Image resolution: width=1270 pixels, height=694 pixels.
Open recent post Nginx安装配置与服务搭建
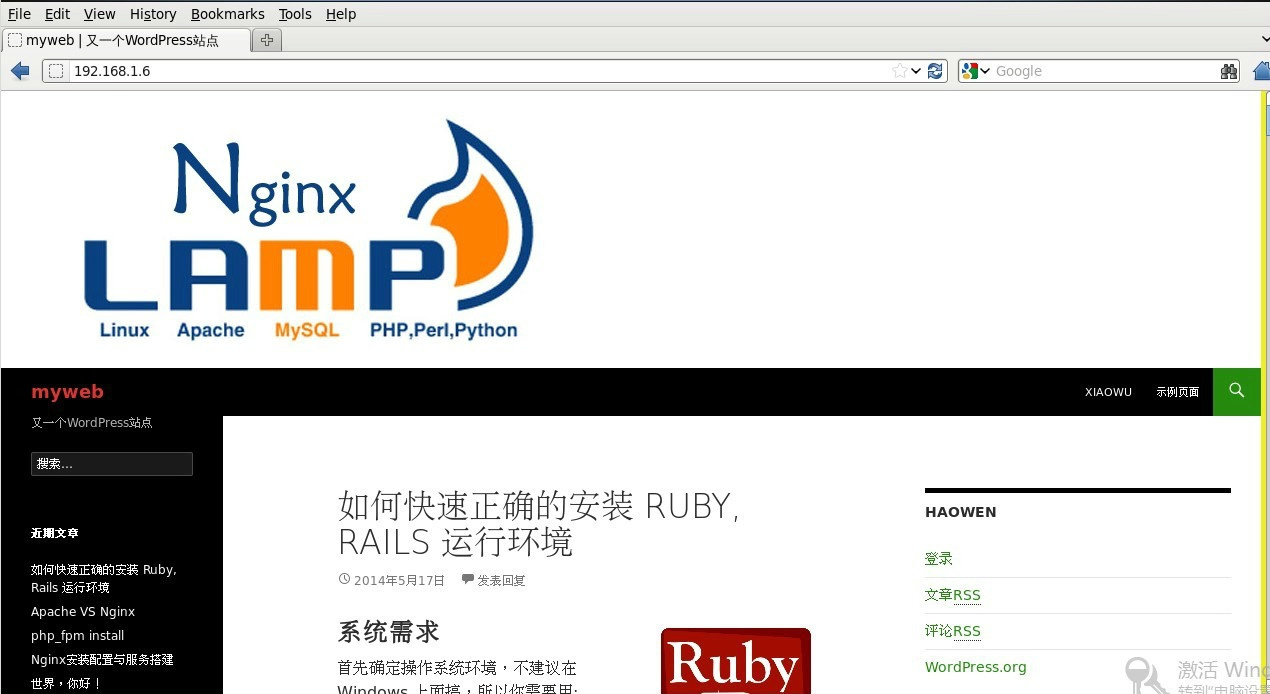pos(102,659)
